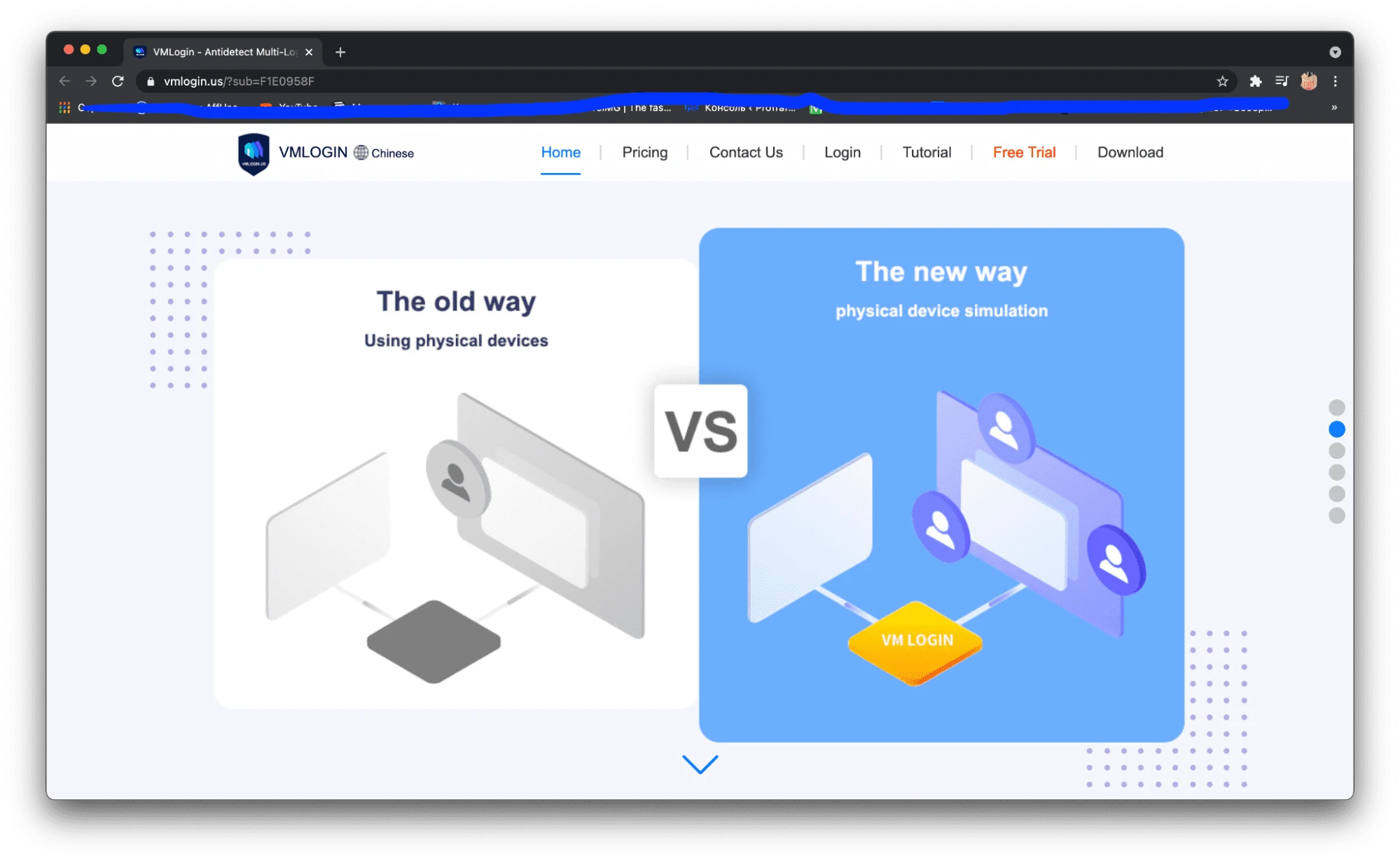This screenshot has width=1400, height=861.
Task: Select the sixth slide pagination dot
Action: (x=1336, y=516)
